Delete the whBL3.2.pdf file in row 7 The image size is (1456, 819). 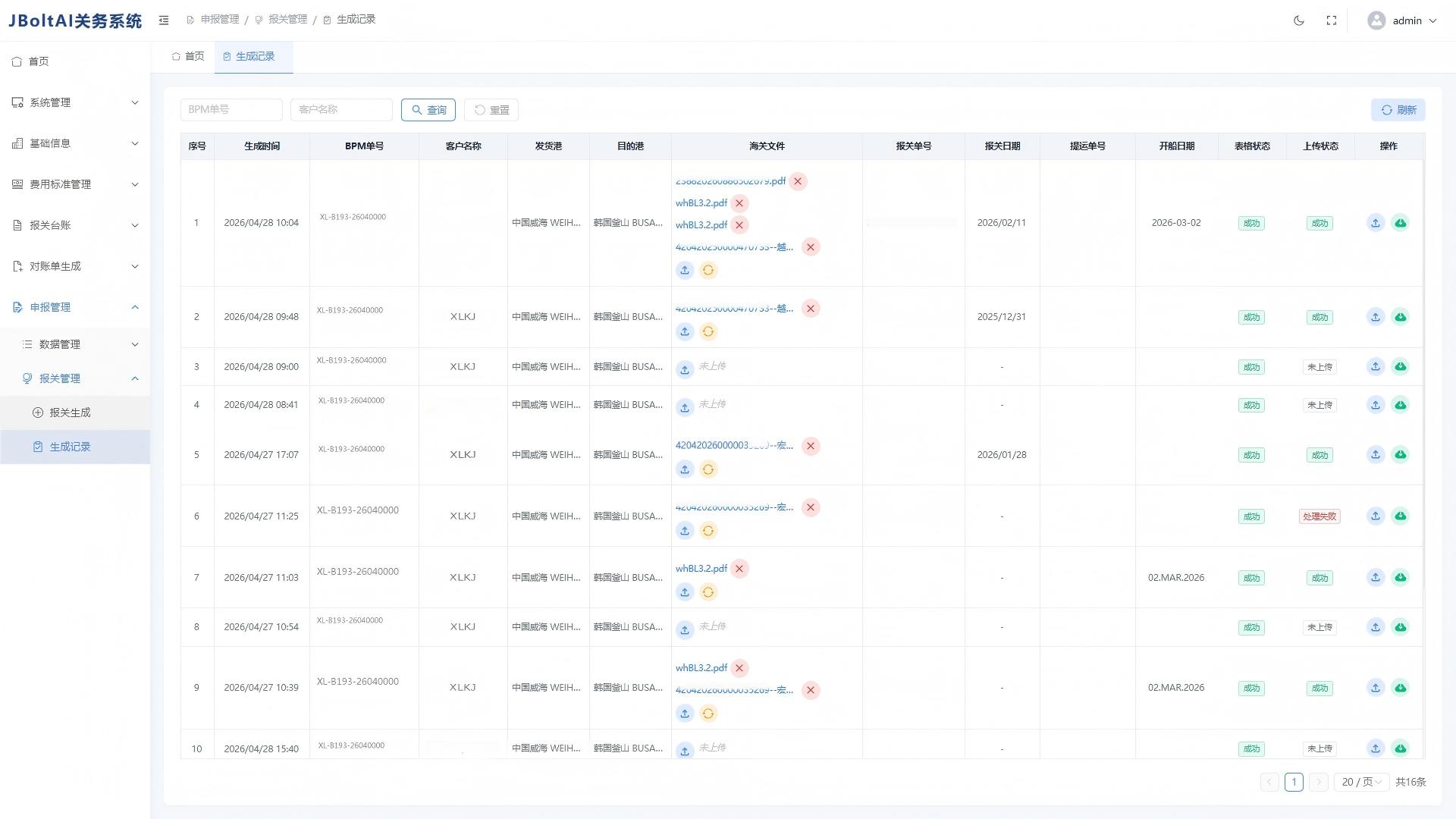click(739, 569)
